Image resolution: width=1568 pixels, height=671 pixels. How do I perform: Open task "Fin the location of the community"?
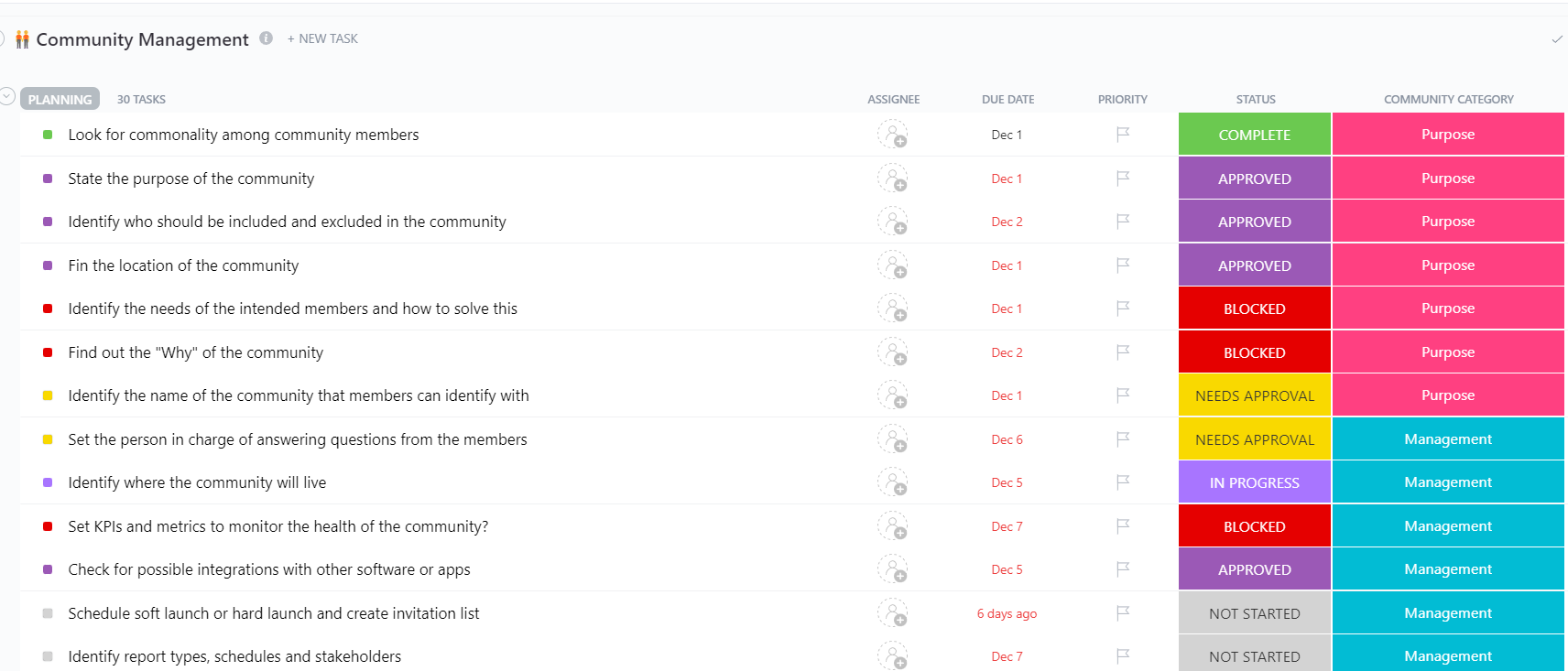click(x=183, y=265)
